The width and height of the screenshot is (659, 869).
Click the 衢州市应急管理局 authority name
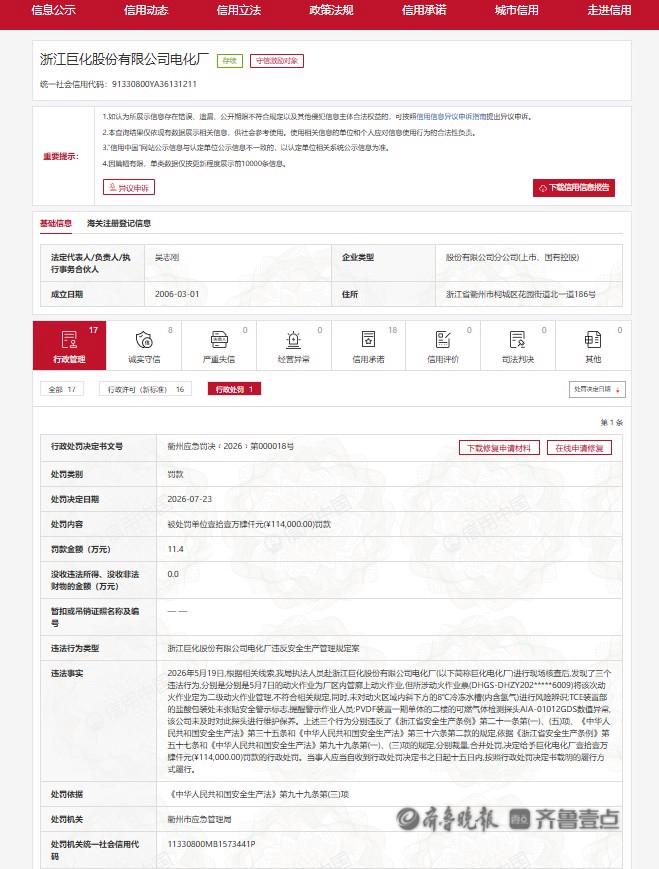coord(199,819)
